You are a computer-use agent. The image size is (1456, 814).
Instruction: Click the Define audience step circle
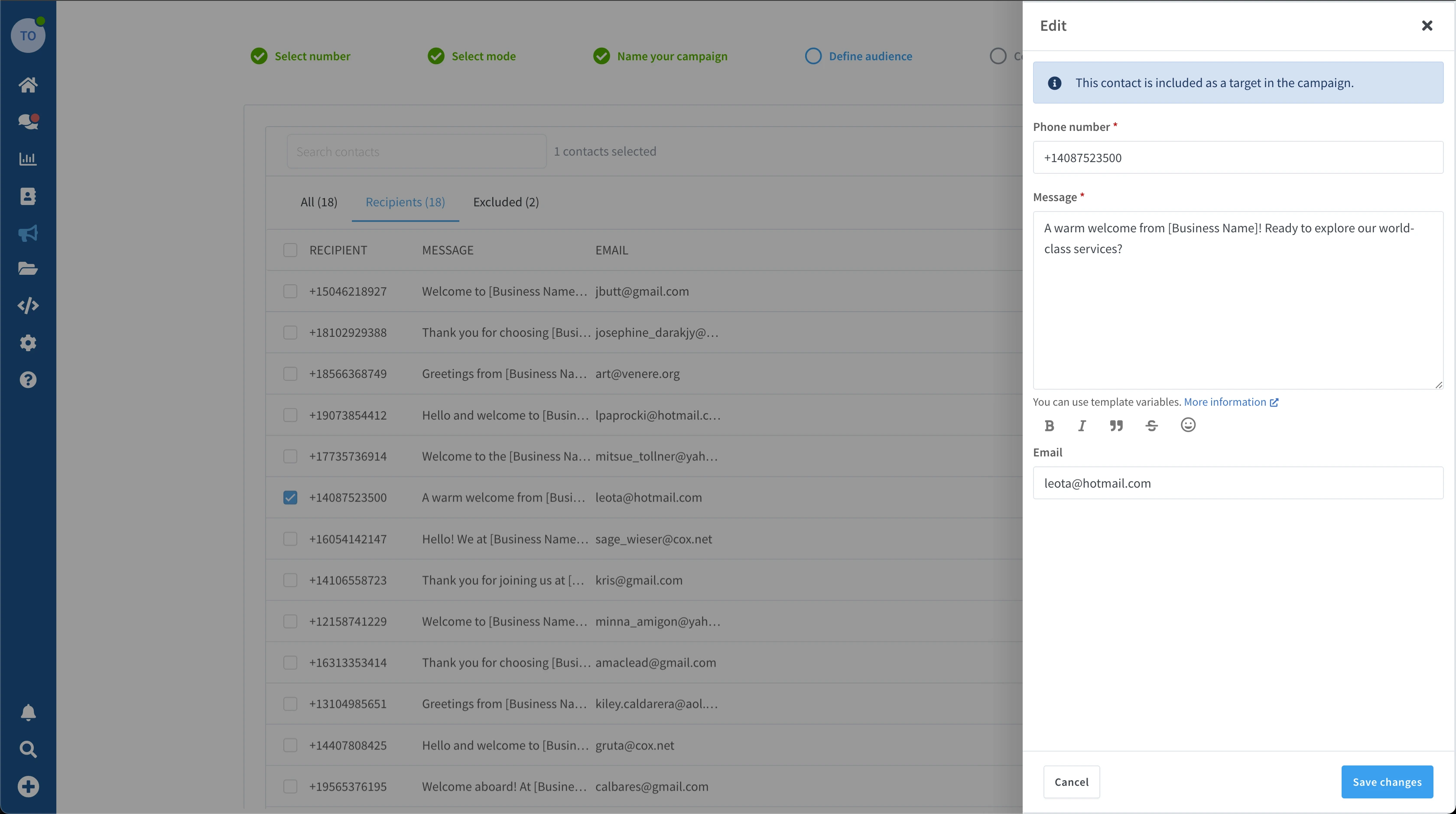coord(813,56)
